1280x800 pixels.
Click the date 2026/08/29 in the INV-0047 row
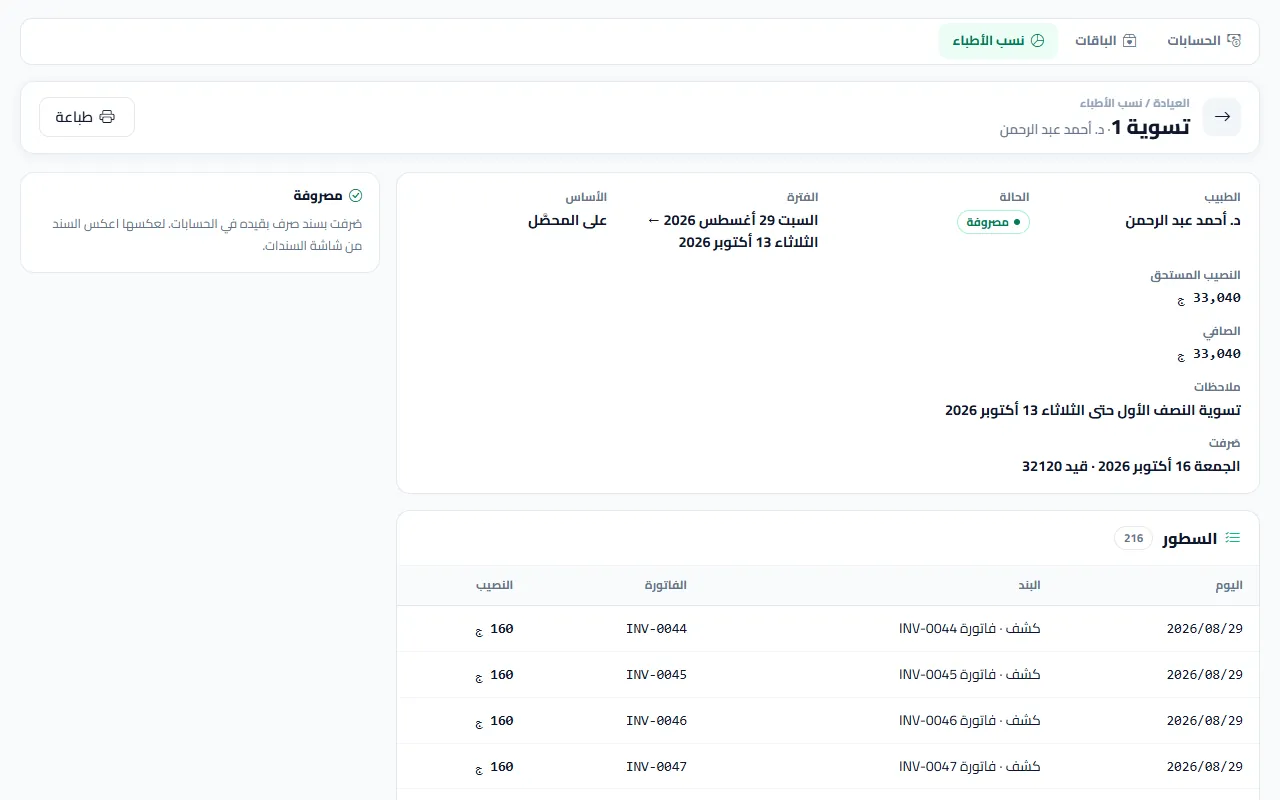point(1205,767)
